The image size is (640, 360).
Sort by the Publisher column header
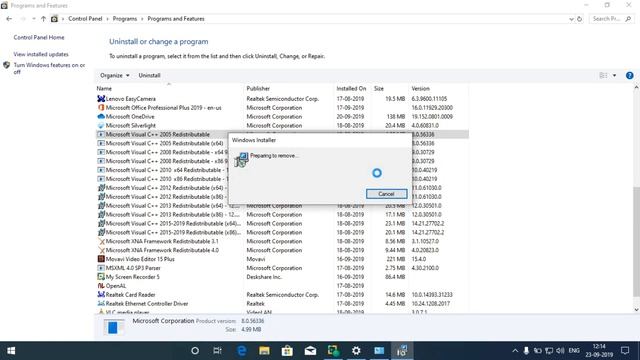[x=258, y=89]
